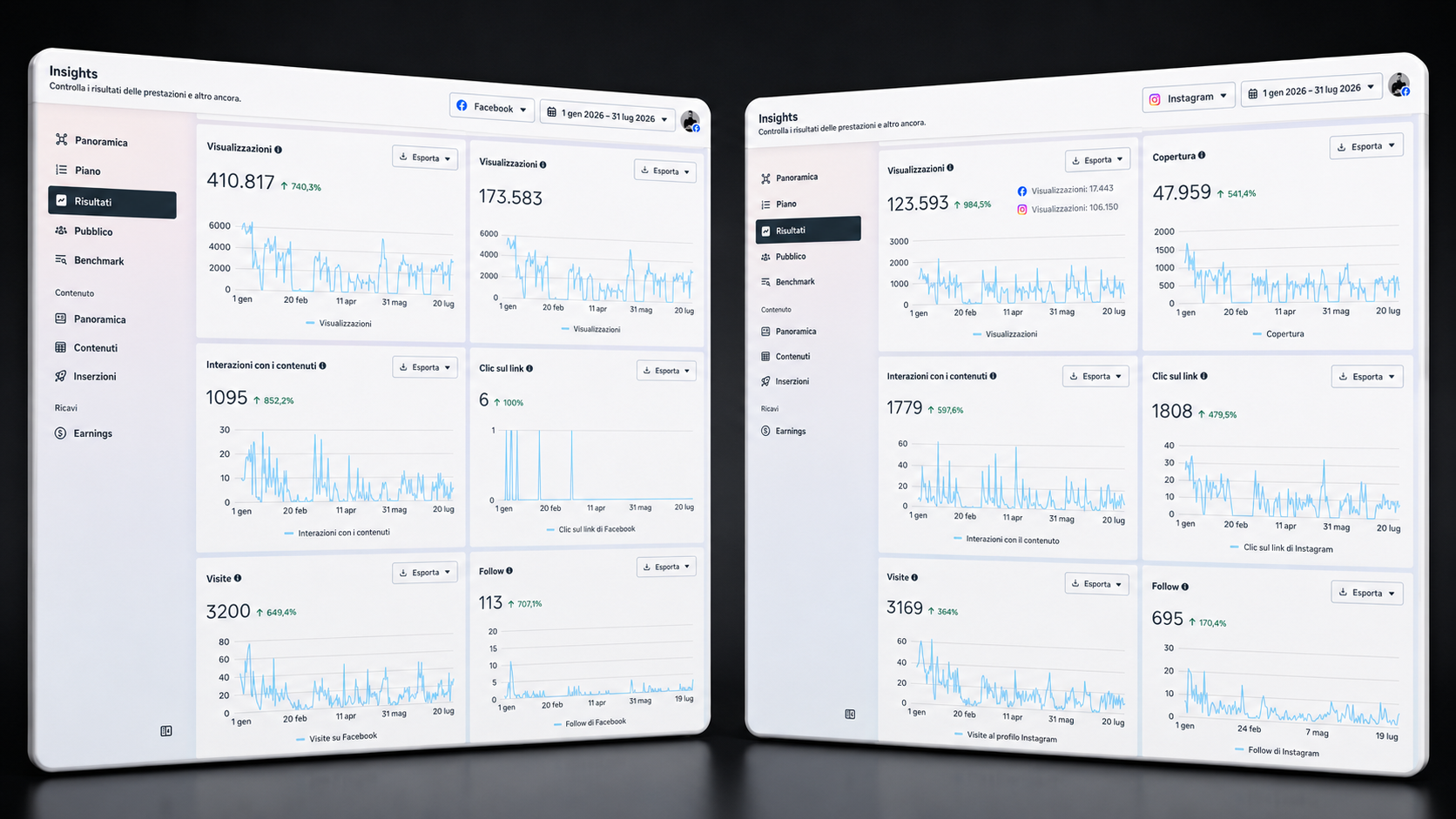Click the Contenuti grid icon in the Facebook panel
Image resolution: width=1456 pixels, height=819 pixels.
click(x=61, y=347)
